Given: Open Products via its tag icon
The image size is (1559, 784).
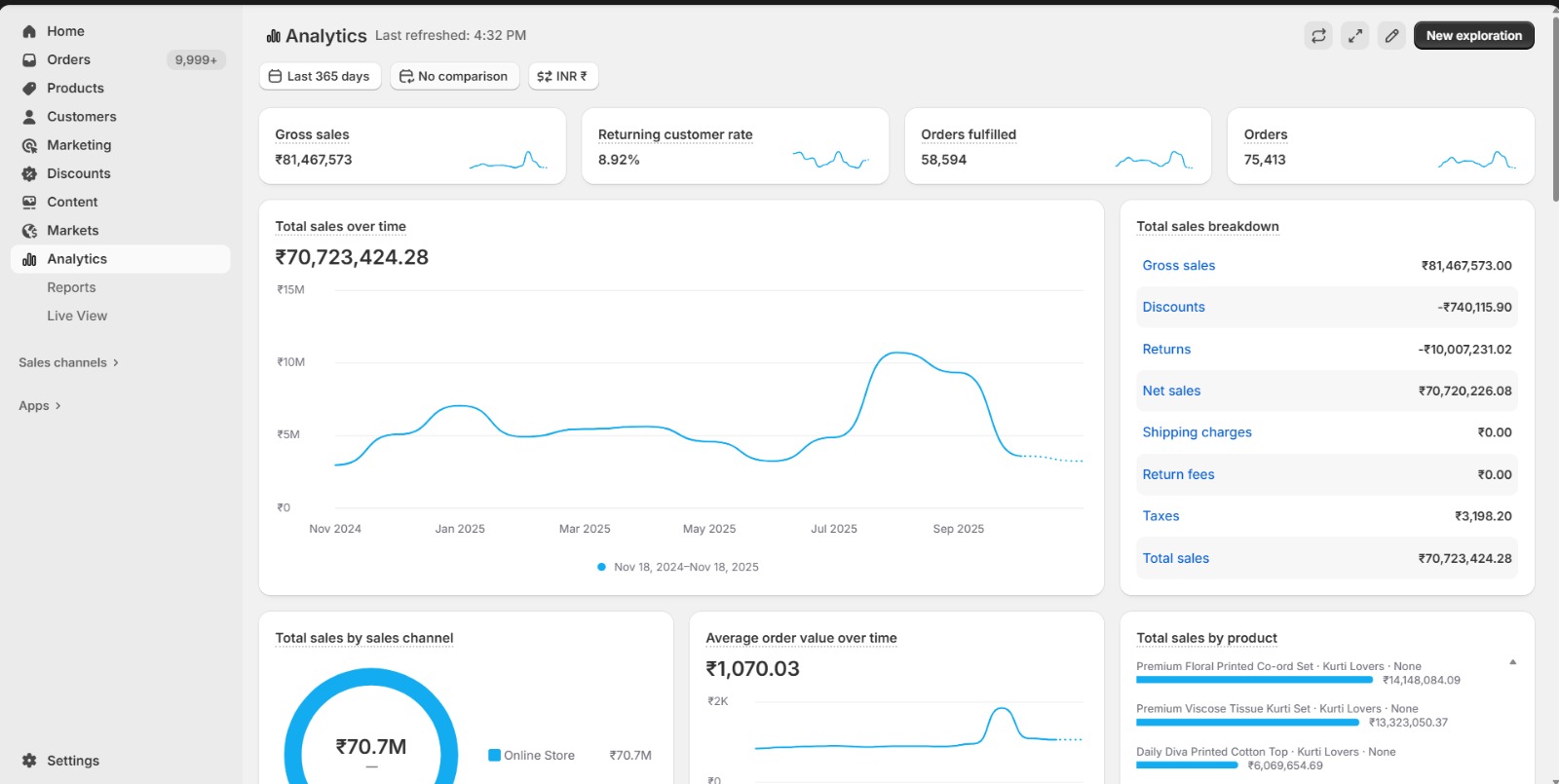Looking at the screenshot, I should pos(29,89).
